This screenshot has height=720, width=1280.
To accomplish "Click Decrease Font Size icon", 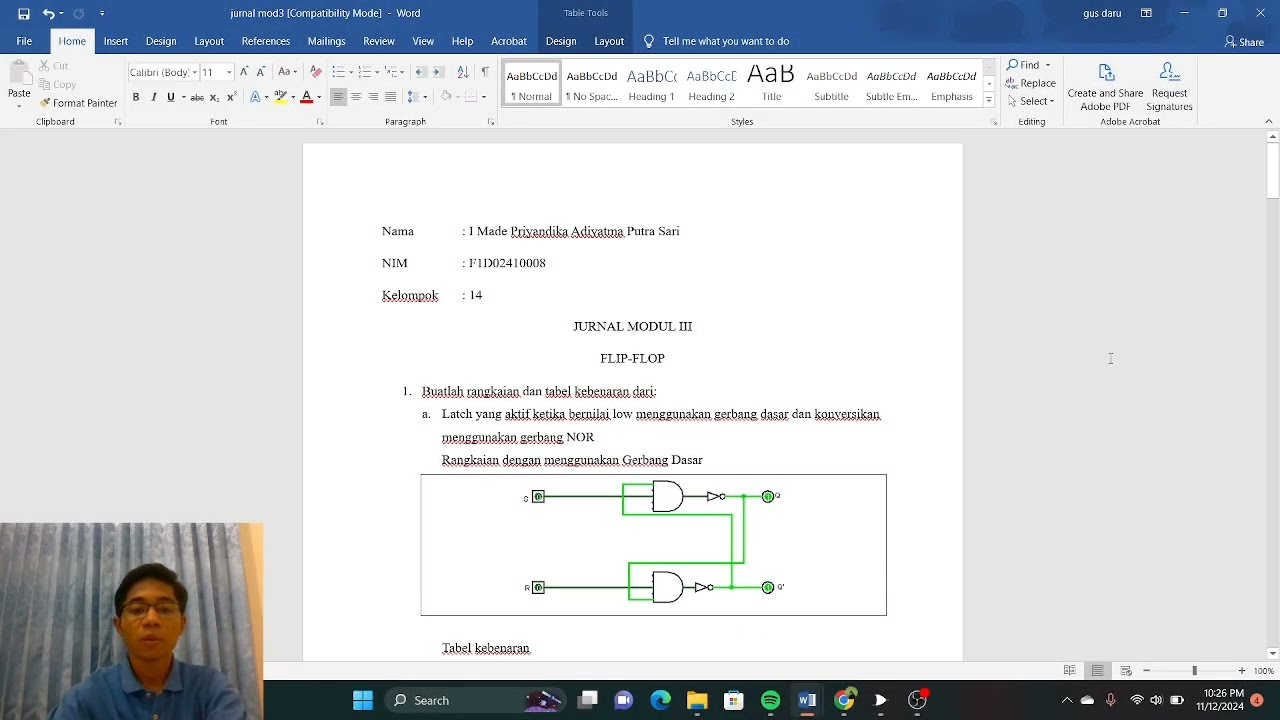I will tap(261, 72).
